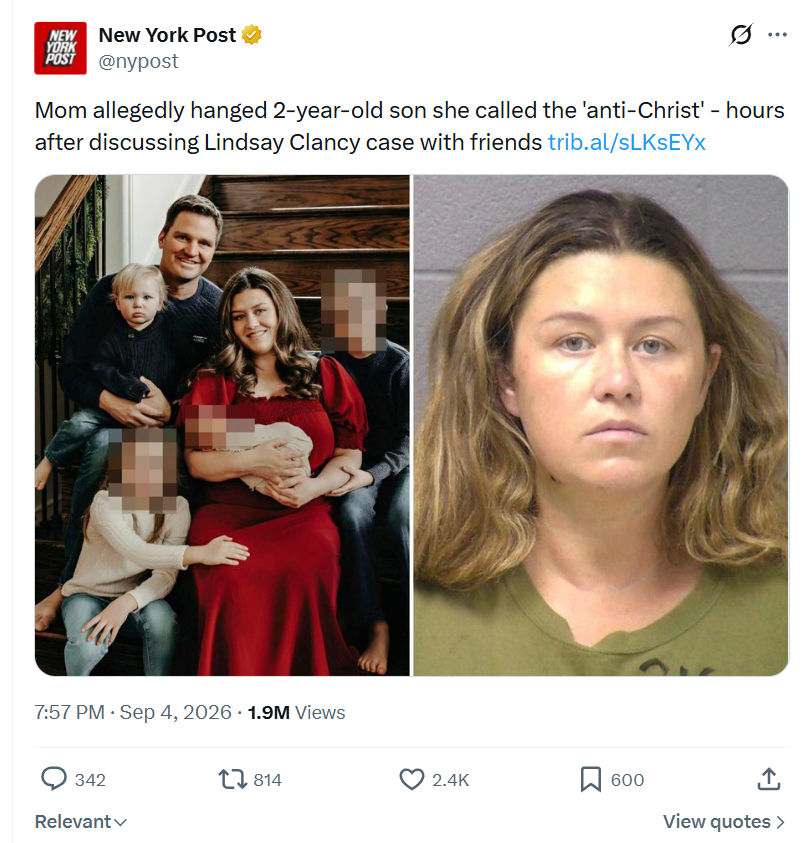
Task: Open View quotes link
Action: [724, 821]
